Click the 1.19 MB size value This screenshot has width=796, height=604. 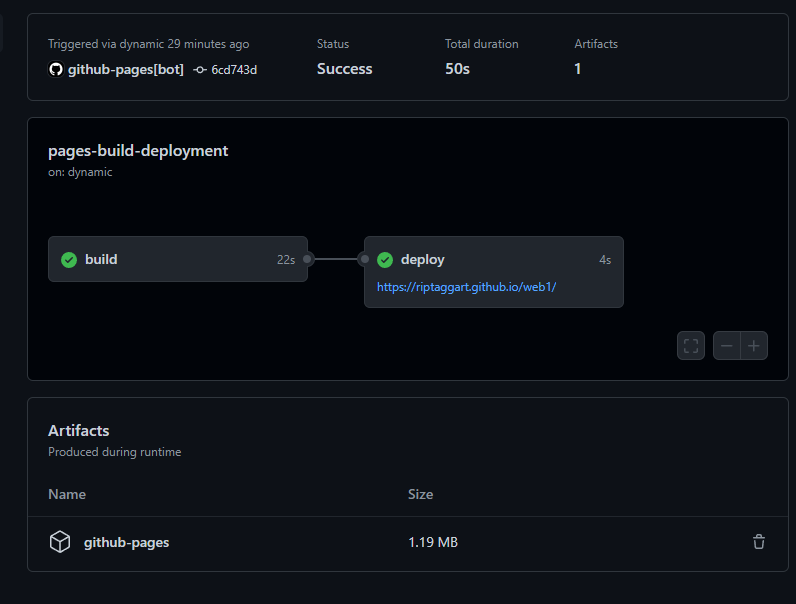(433, 542)
